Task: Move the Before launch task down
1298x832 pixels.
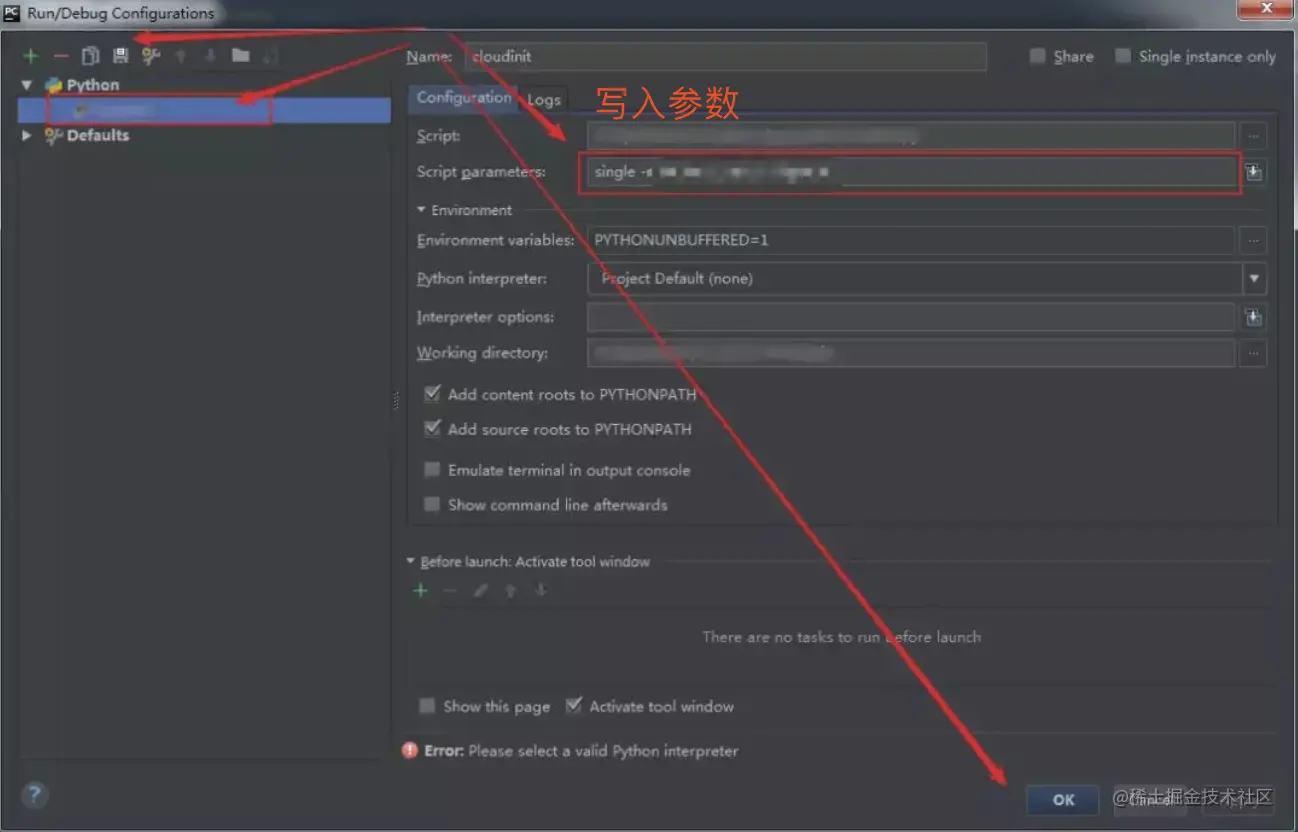Action: point(540,591)
